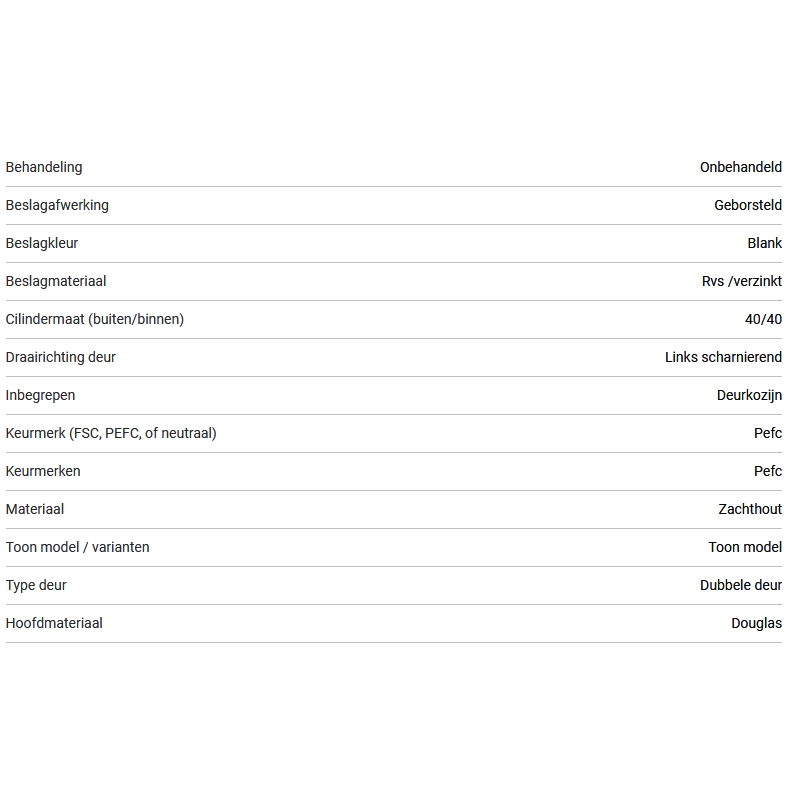
Task: Select the Links scharnierend value
Action: tap(723, 357)
